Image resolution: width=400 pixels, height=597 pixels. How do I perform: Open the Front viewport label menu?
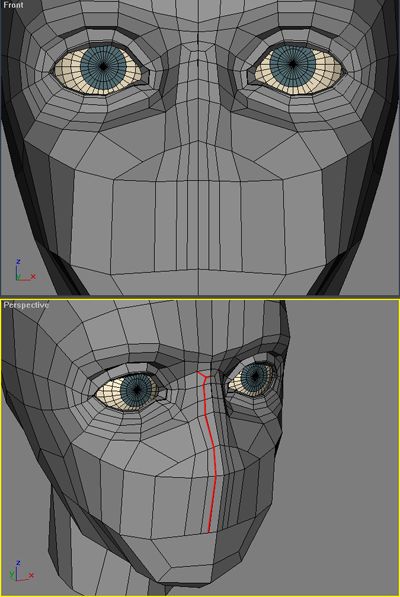pos(13,5)
